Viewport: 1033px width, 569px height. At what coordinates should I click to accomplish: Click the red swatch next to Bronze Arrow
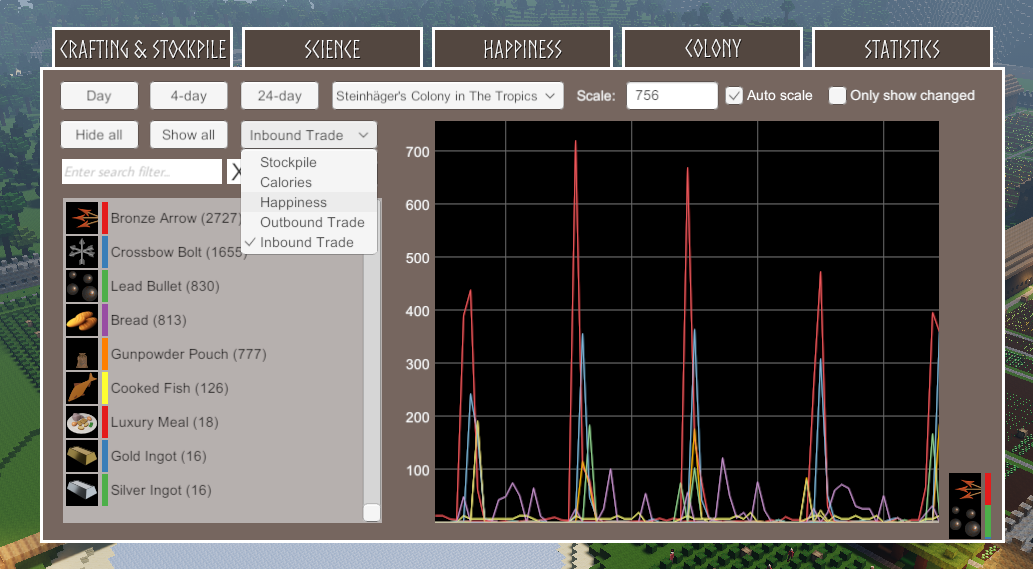[105, 218]
